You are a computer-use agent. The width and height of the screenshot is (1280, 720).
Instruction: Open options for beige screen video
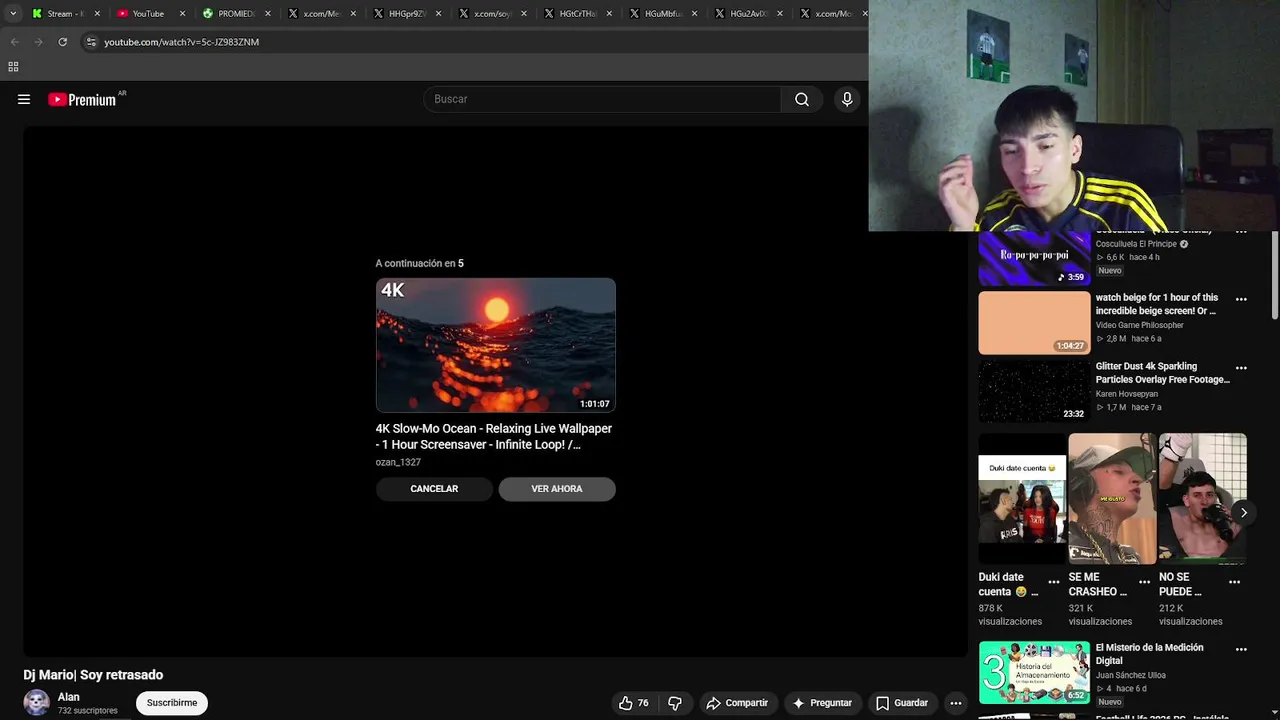coord(1241,299)
